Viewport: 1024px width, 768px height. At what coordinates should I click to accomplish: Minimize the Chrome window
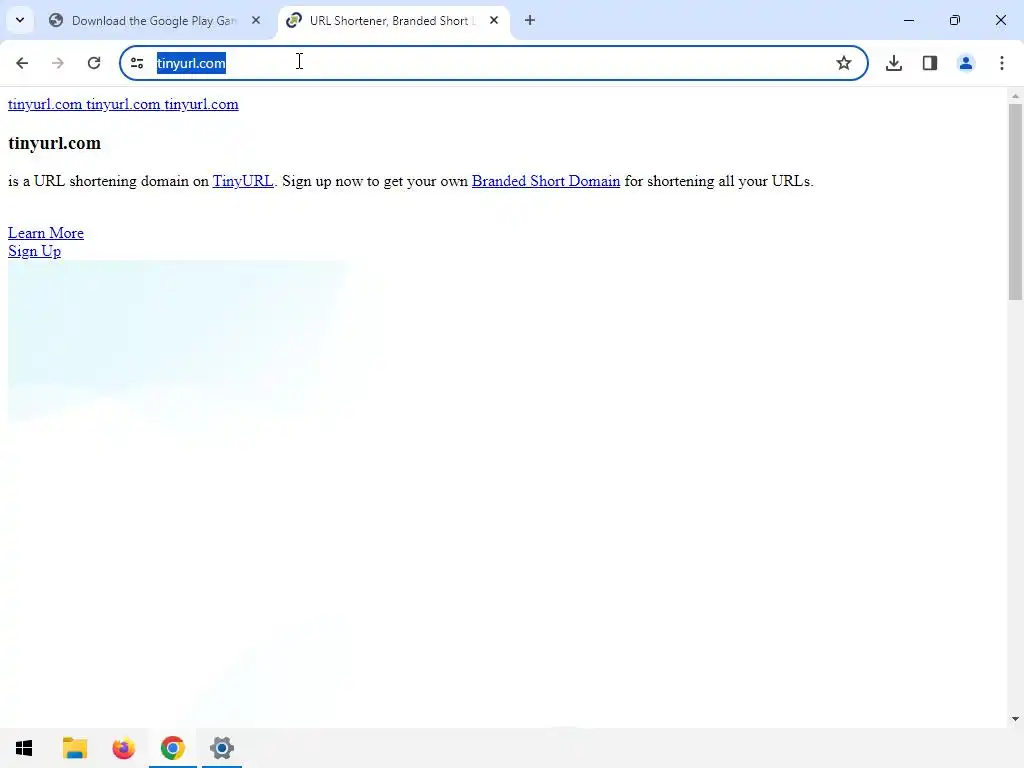[908, 20]
